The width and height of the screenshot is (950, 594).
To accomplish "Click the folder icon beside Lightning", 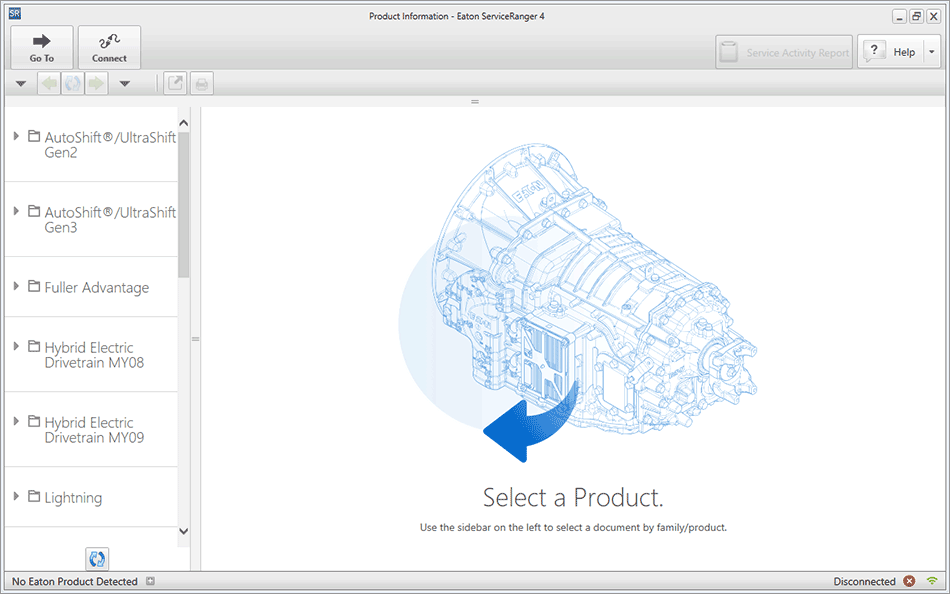I will pyautogui.click(x=35, y=496).
